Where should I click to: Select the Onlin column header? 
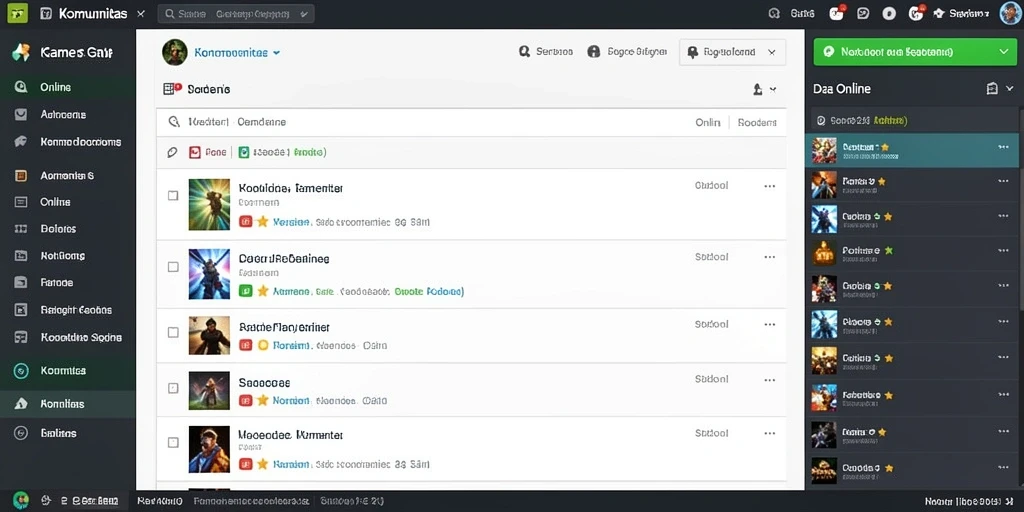(x=708, y=122)
